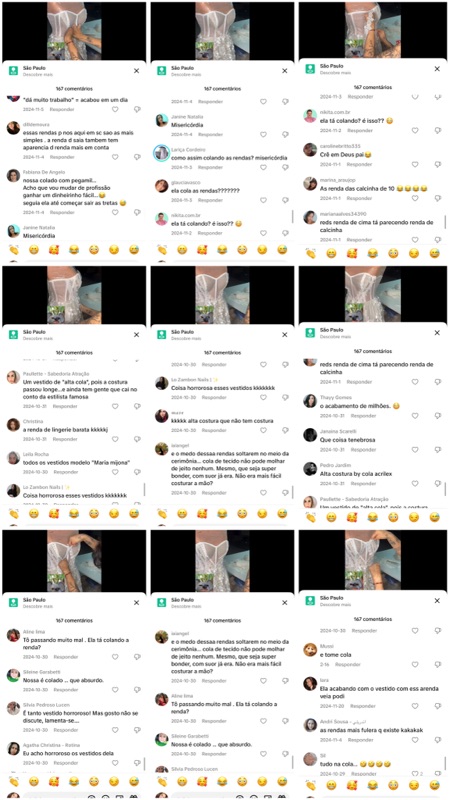Toggle like on Lariça Cordeiro's comment
Viewport: 450px width, 800px height.
tap(263, 167)
